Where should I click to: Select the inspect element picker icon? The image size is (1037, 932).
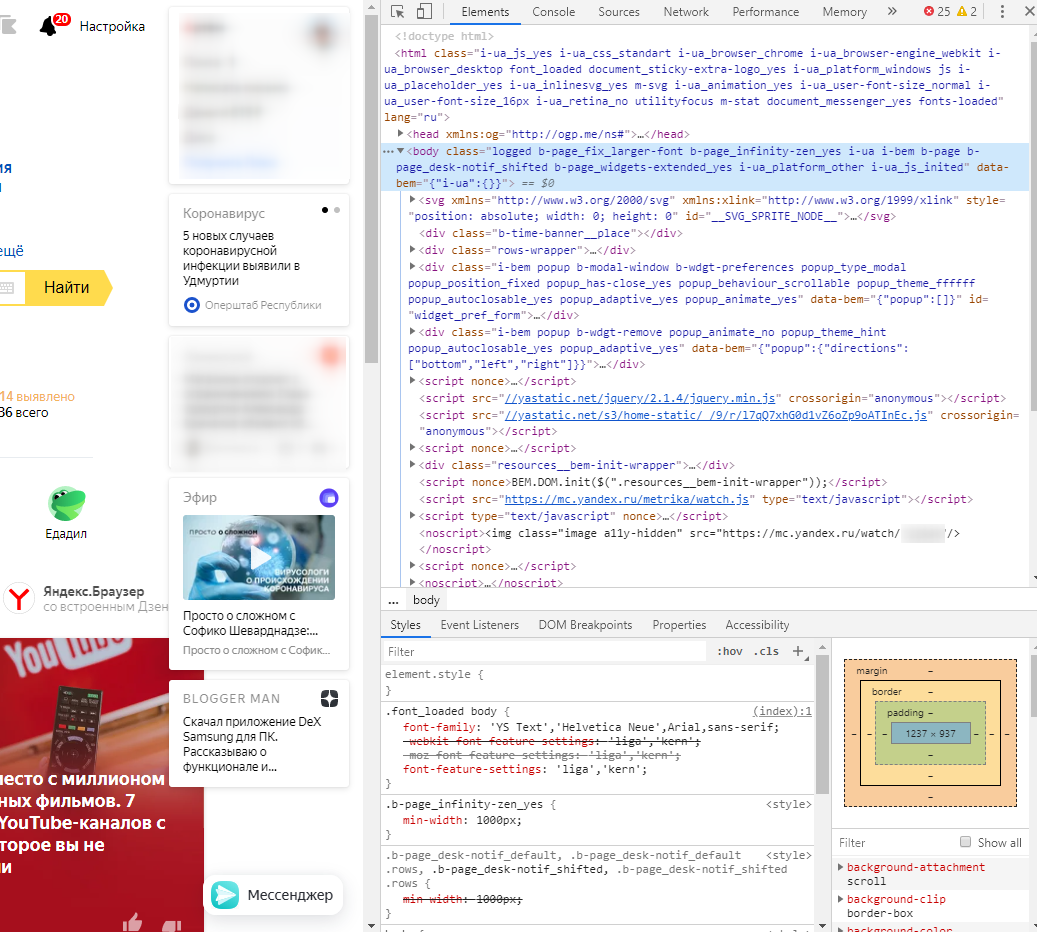[x=397, y=12]
